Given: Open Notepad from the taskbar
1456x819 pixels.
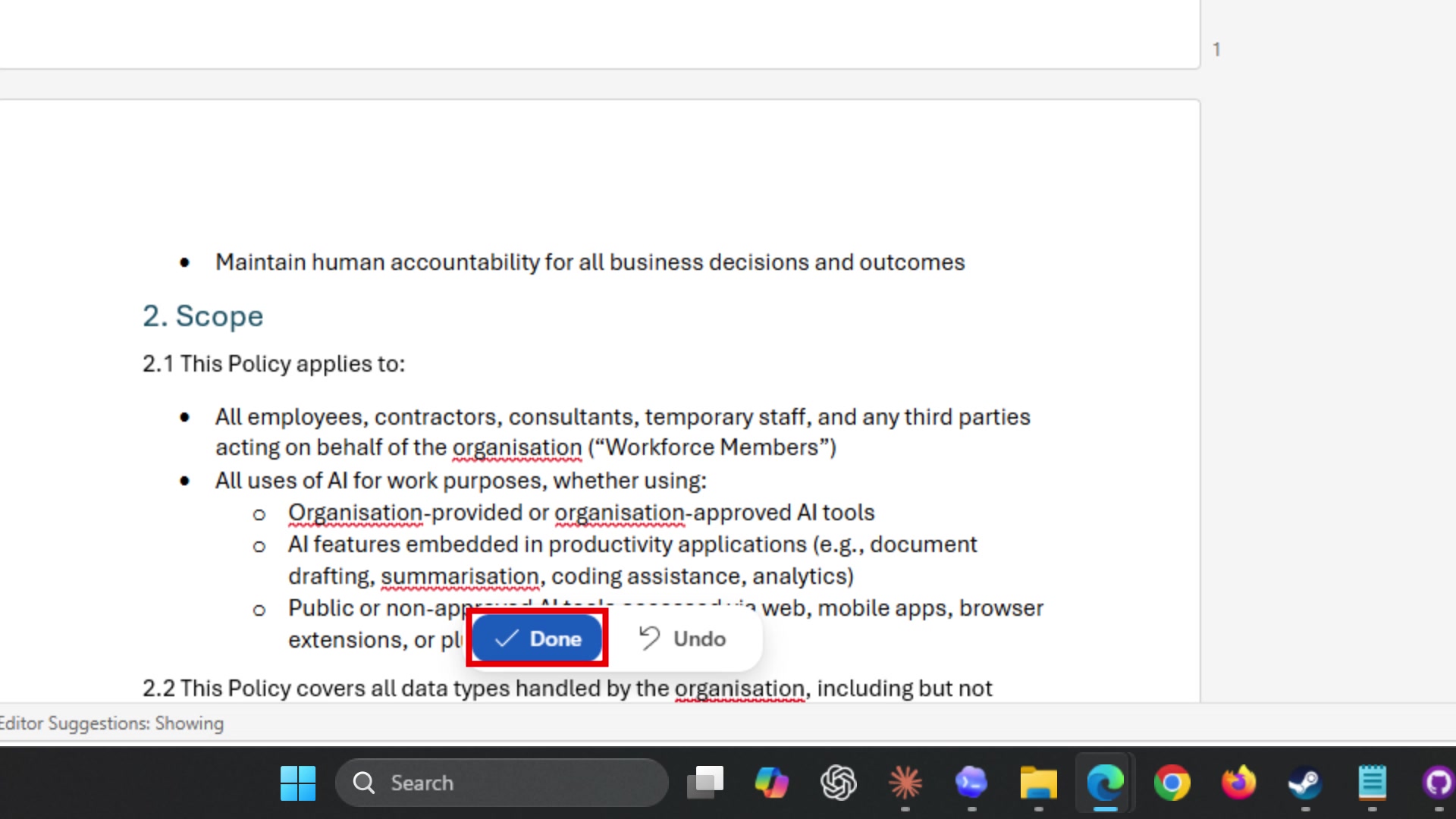Looking at the screenshot, I should 1372,783.
